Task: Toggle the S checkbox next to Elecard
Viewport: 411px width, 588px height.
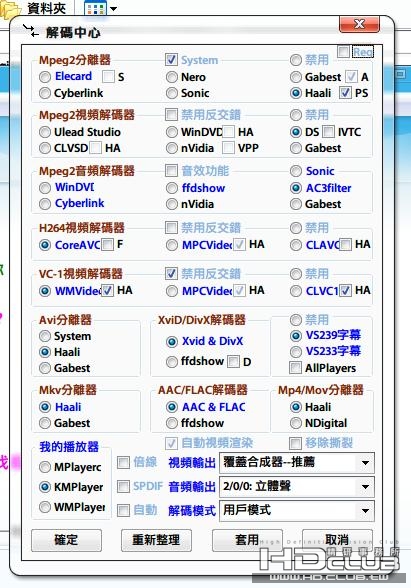Action: [x=108, y=76]
